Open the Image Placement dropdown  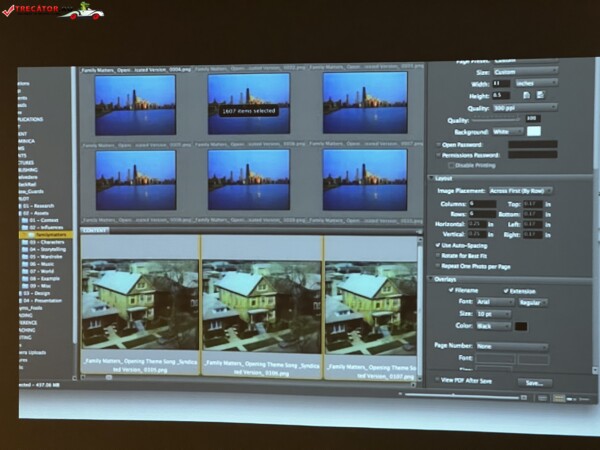pyautogui.click(x=521, y=190)
